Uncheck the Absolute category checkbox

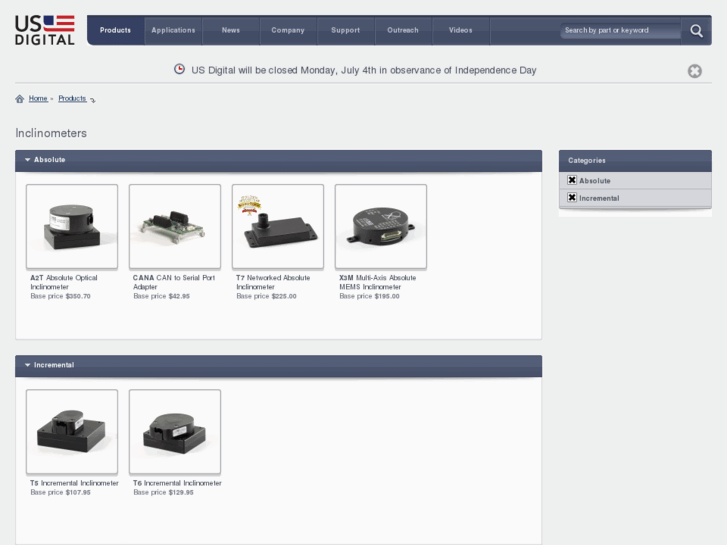point(572,180)
